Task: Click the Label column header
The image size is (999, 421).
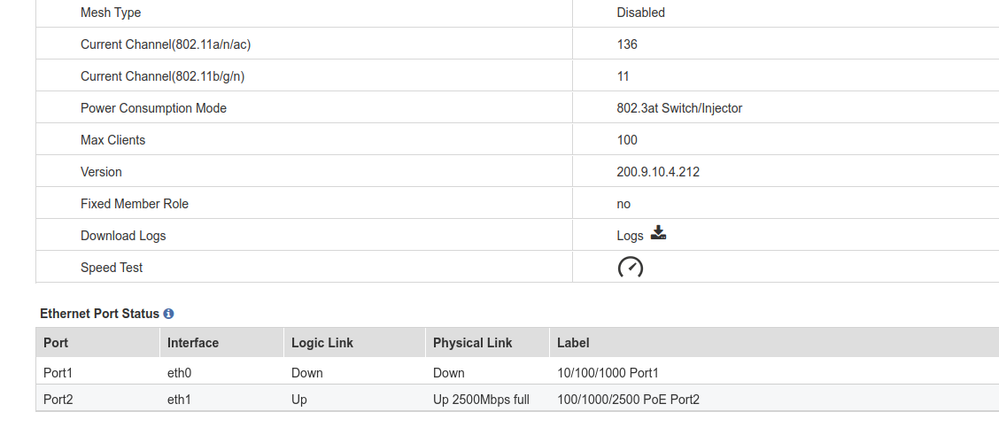Action: click(x=573, y=343)
